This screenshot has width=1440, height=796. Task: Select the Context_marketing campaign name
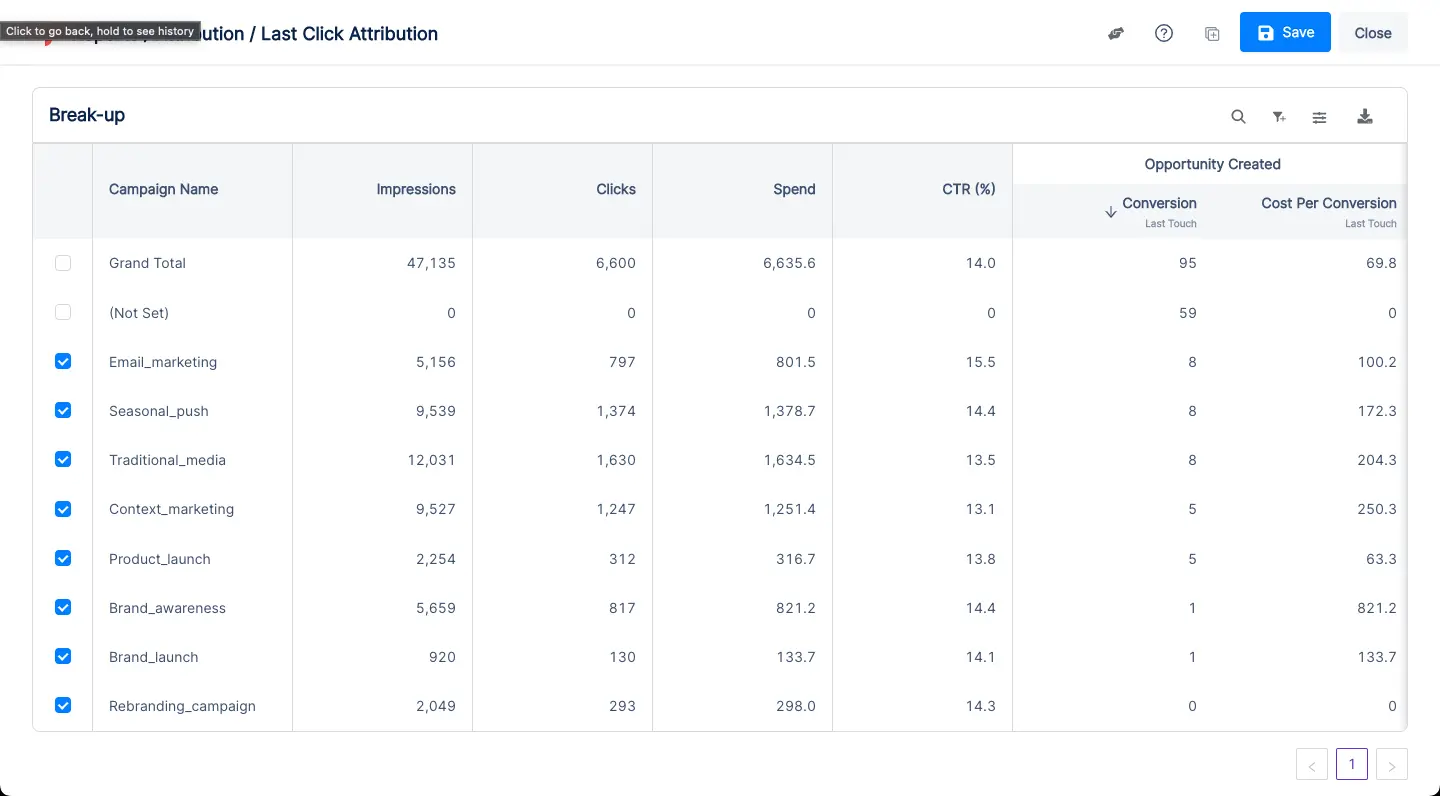pyautogui.click(x=171, y=509)
